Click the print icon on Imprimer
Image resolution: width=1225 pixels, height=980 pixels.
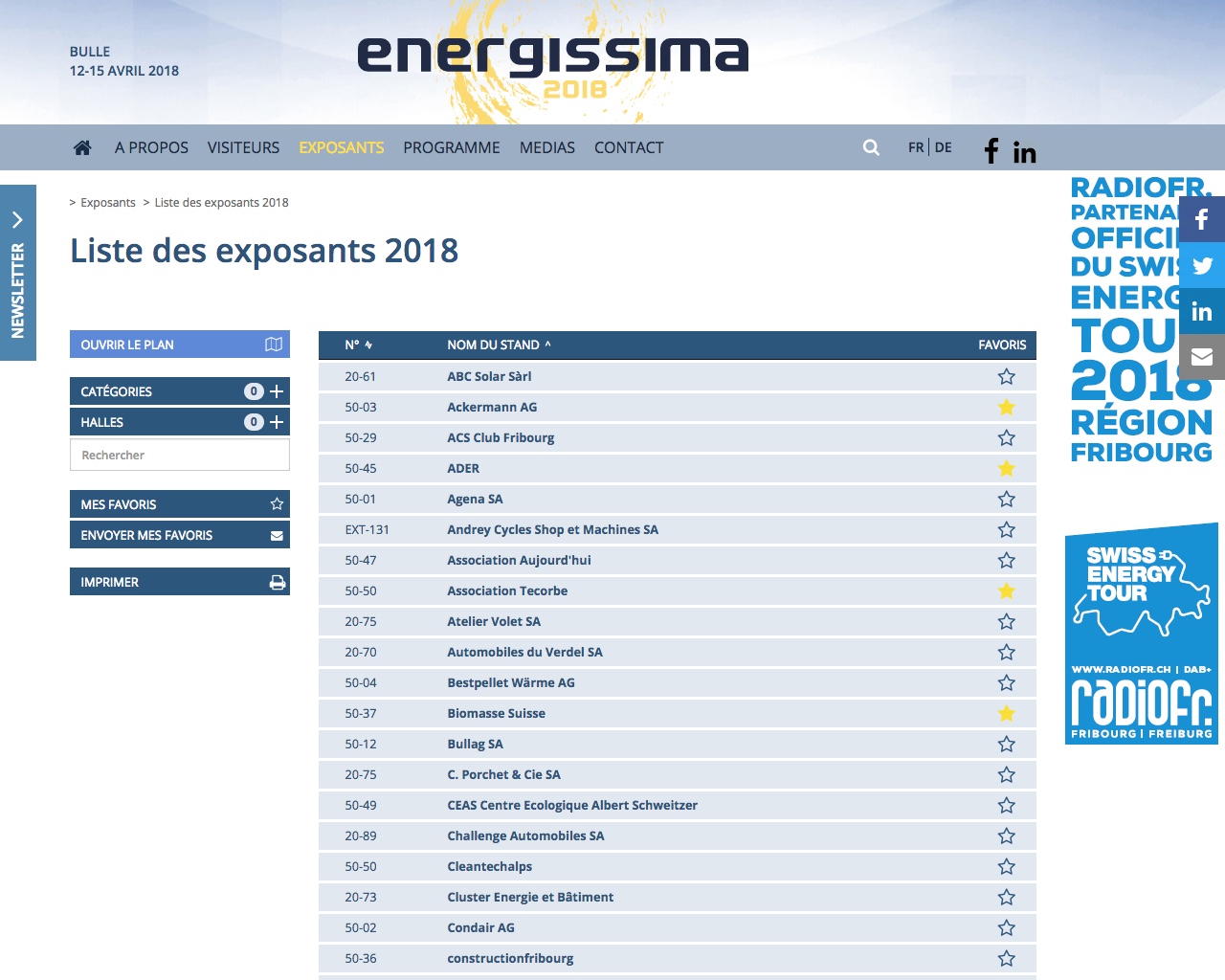(278, 582)
